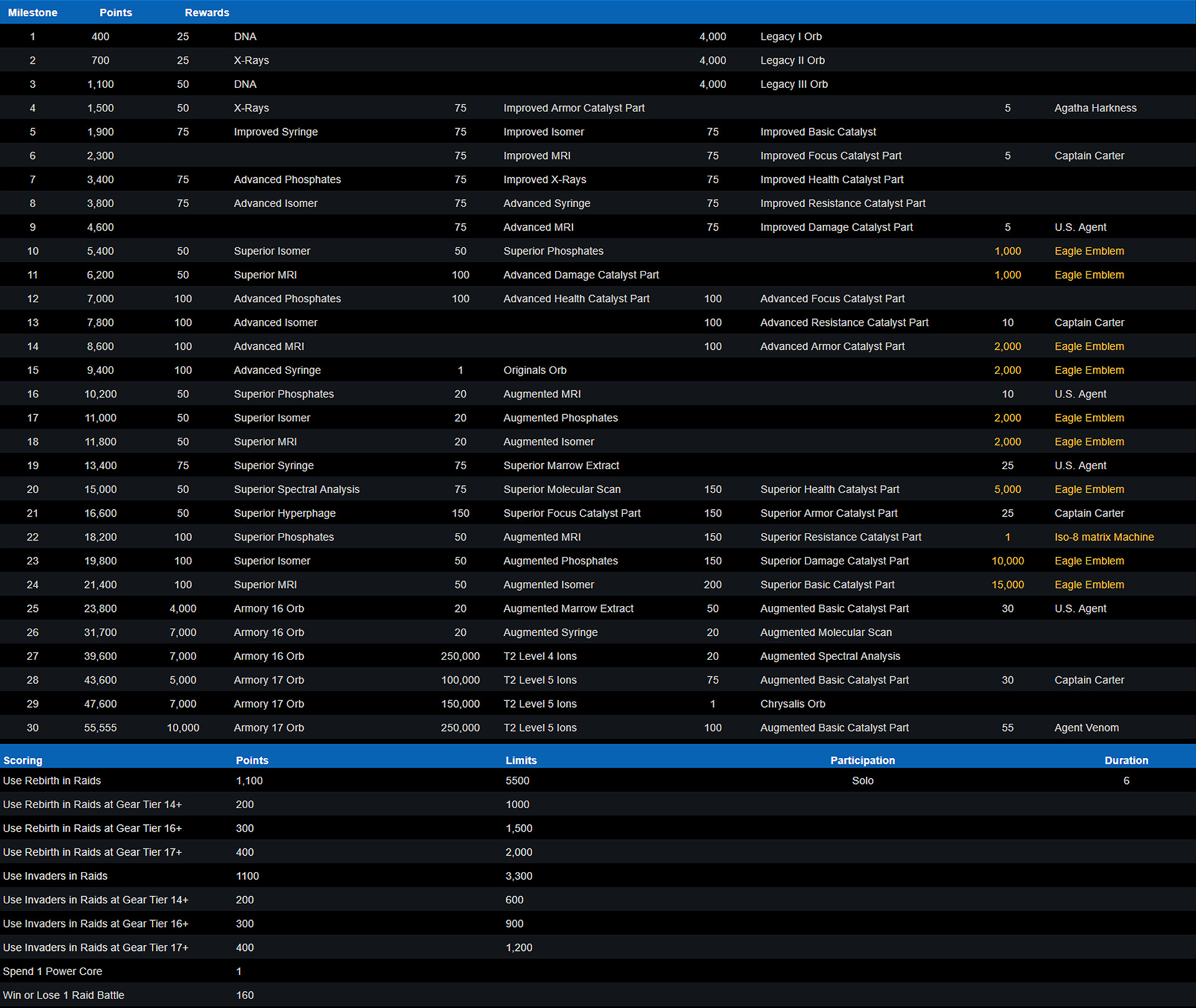Click the Rewards column header

tap(207, 12)
